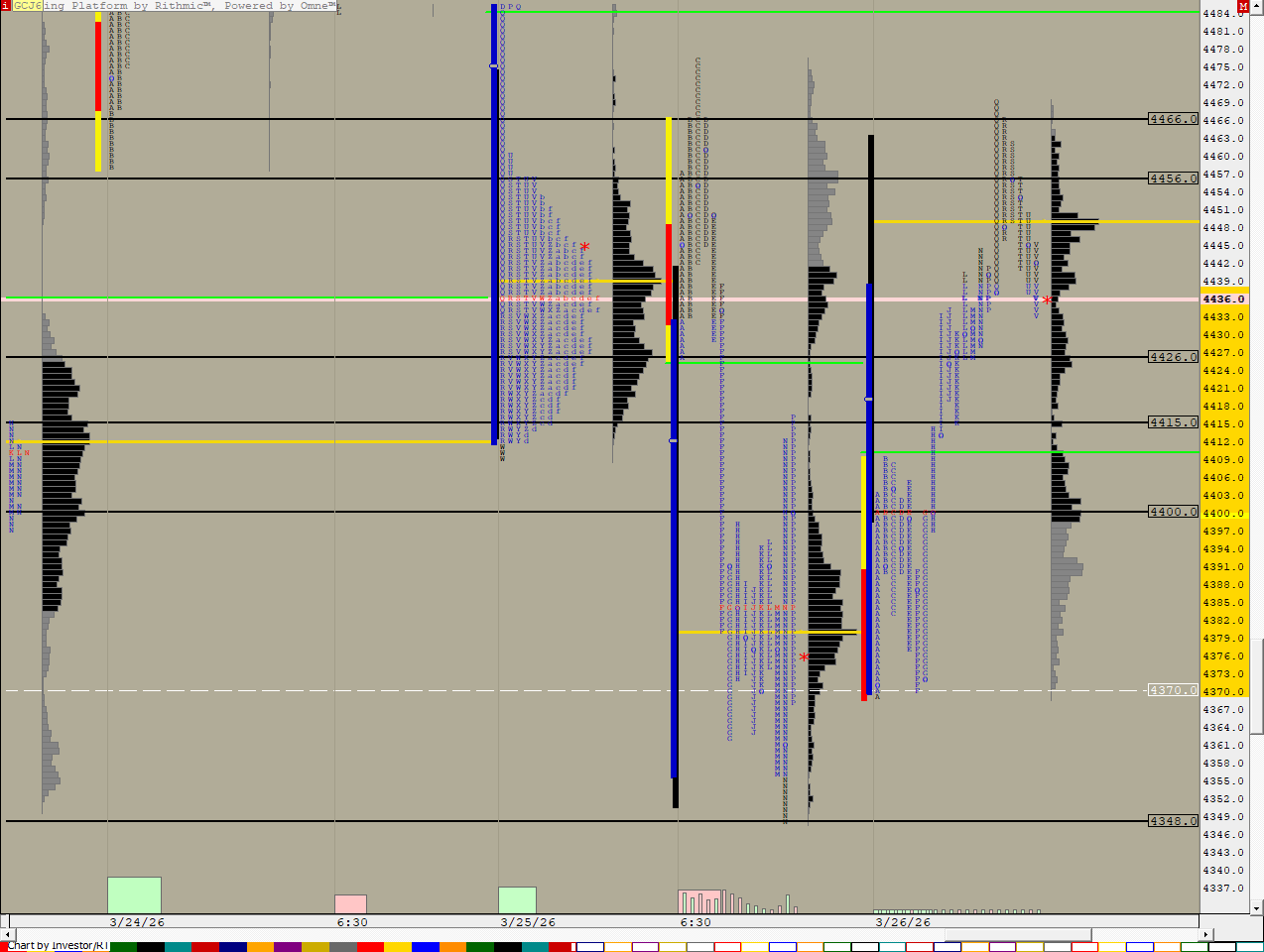This screenshot has height=952, width=1264.
Task: Click the 4426.0 price level label
Action: click(1173, 357)
